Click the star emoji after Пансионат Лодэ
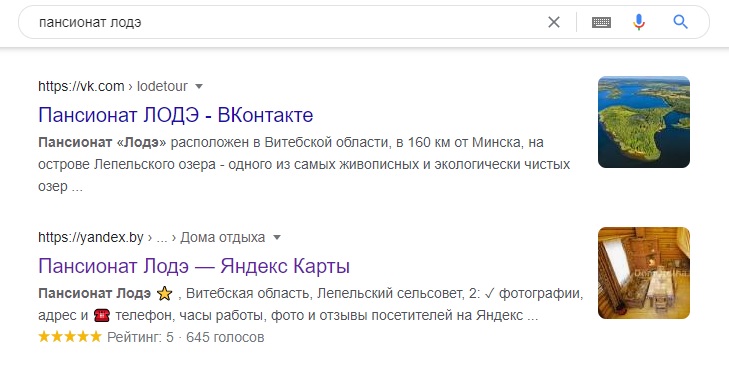The height and width of the screenshot is (370, 729). coord(164,294)
